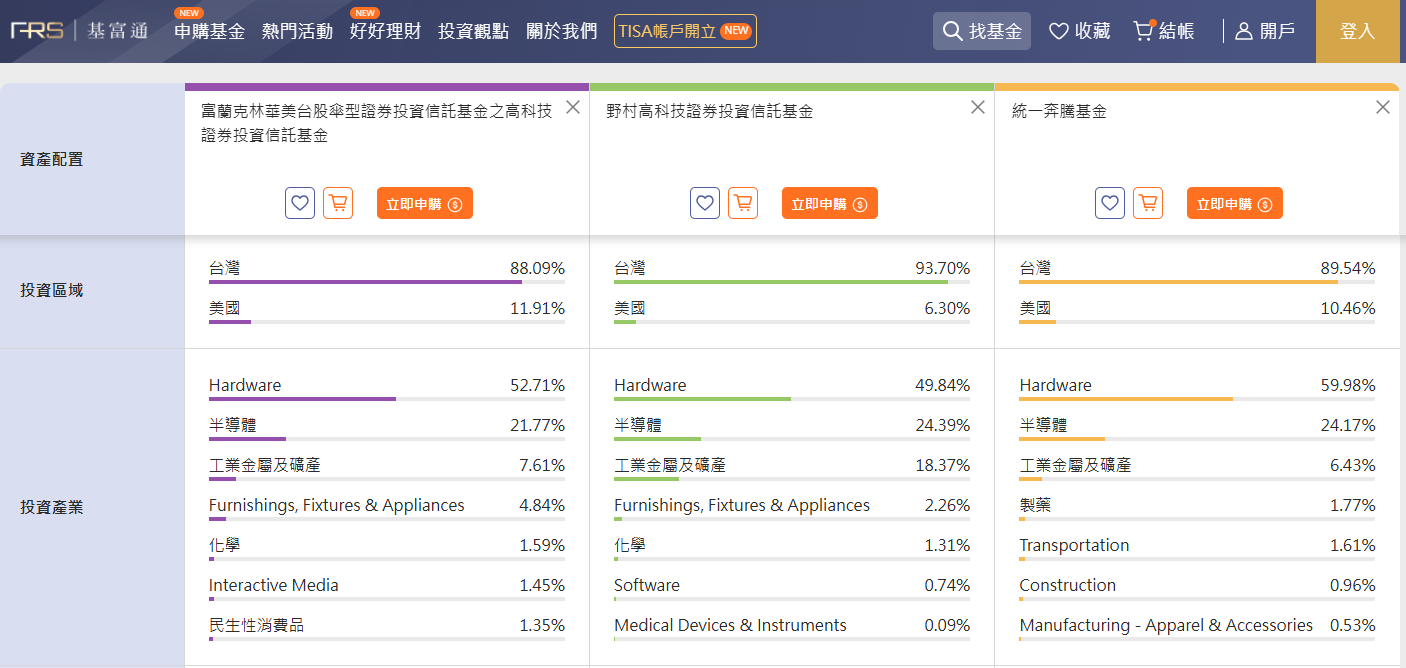Click 半導體 21.77% entry
Screen dimensions: 1406x668
pyautogui.click(x=387, y=428)
